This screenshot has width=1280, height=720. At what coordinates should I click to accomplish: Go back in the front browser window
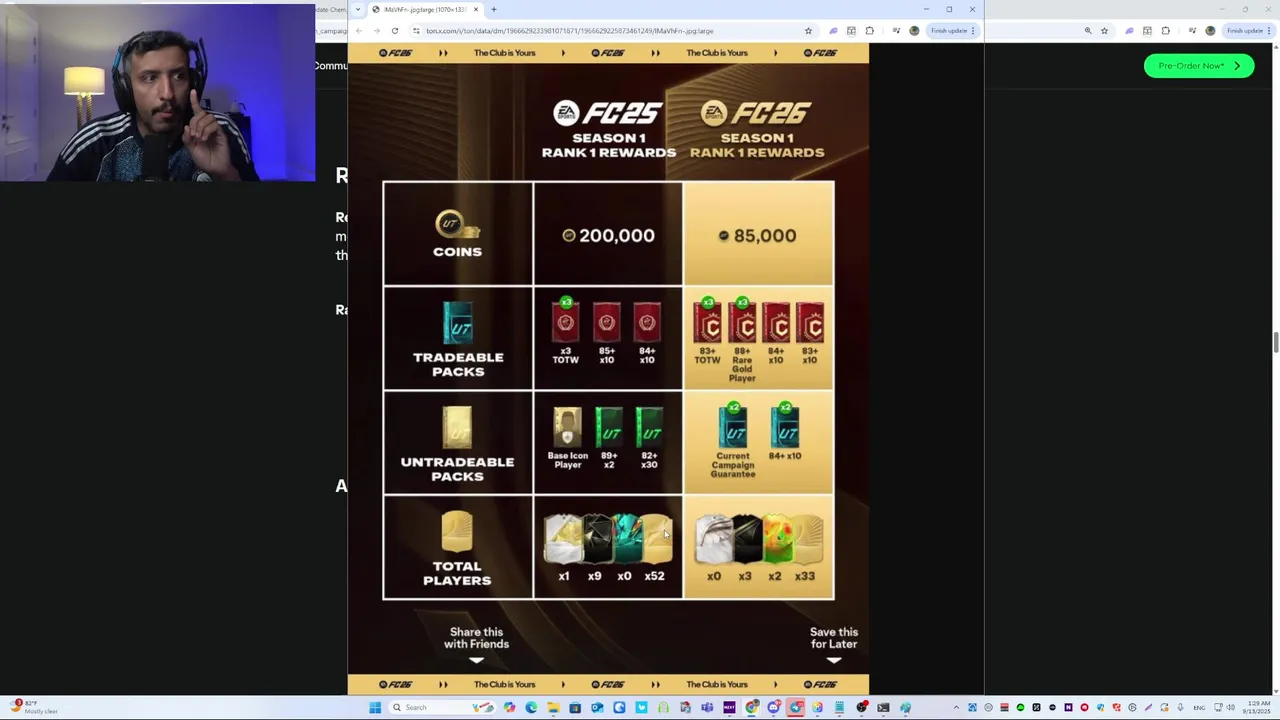[359, 31]
